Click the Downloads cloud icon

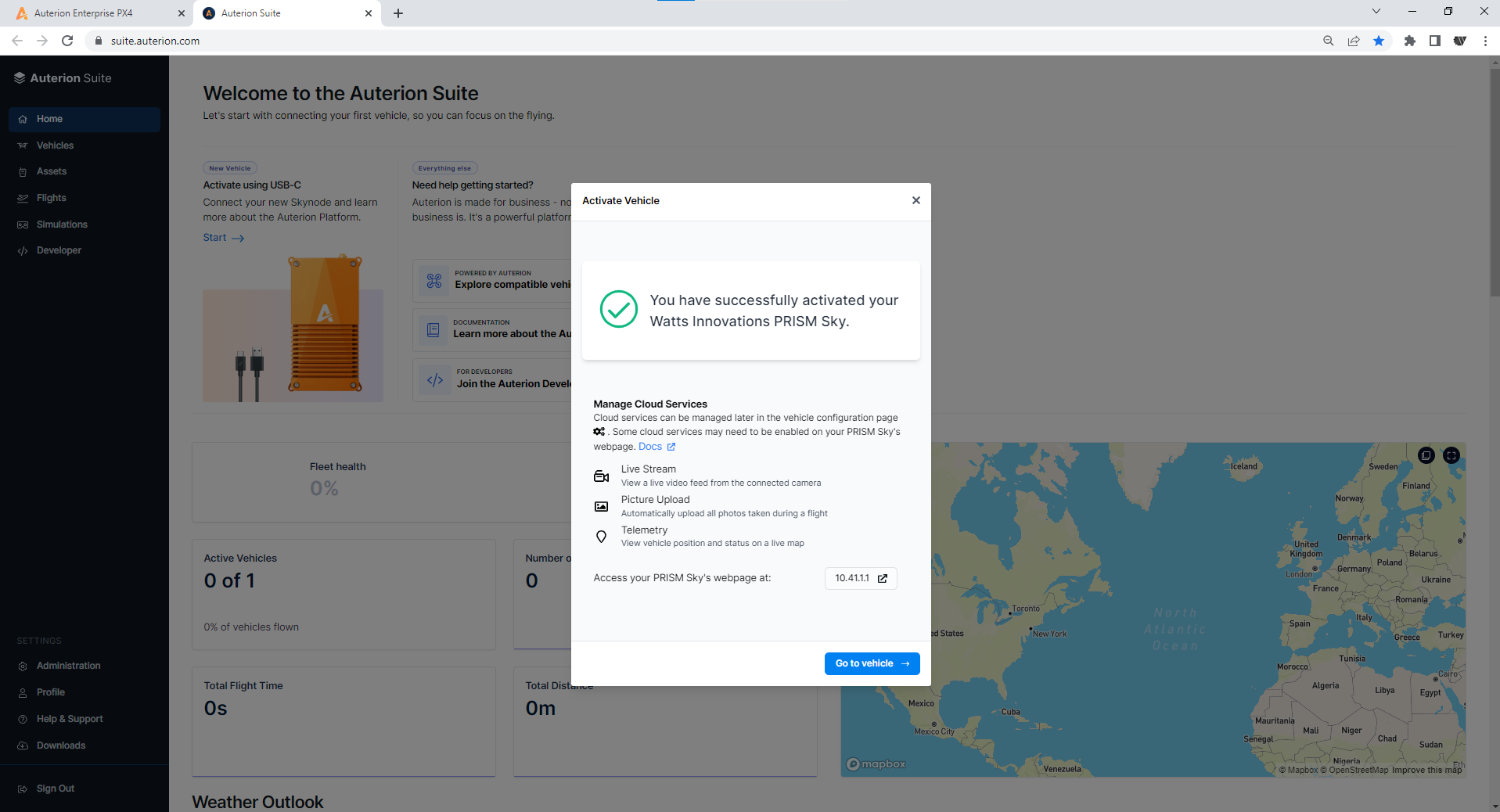pyautogui.click(x=23, y=746)
